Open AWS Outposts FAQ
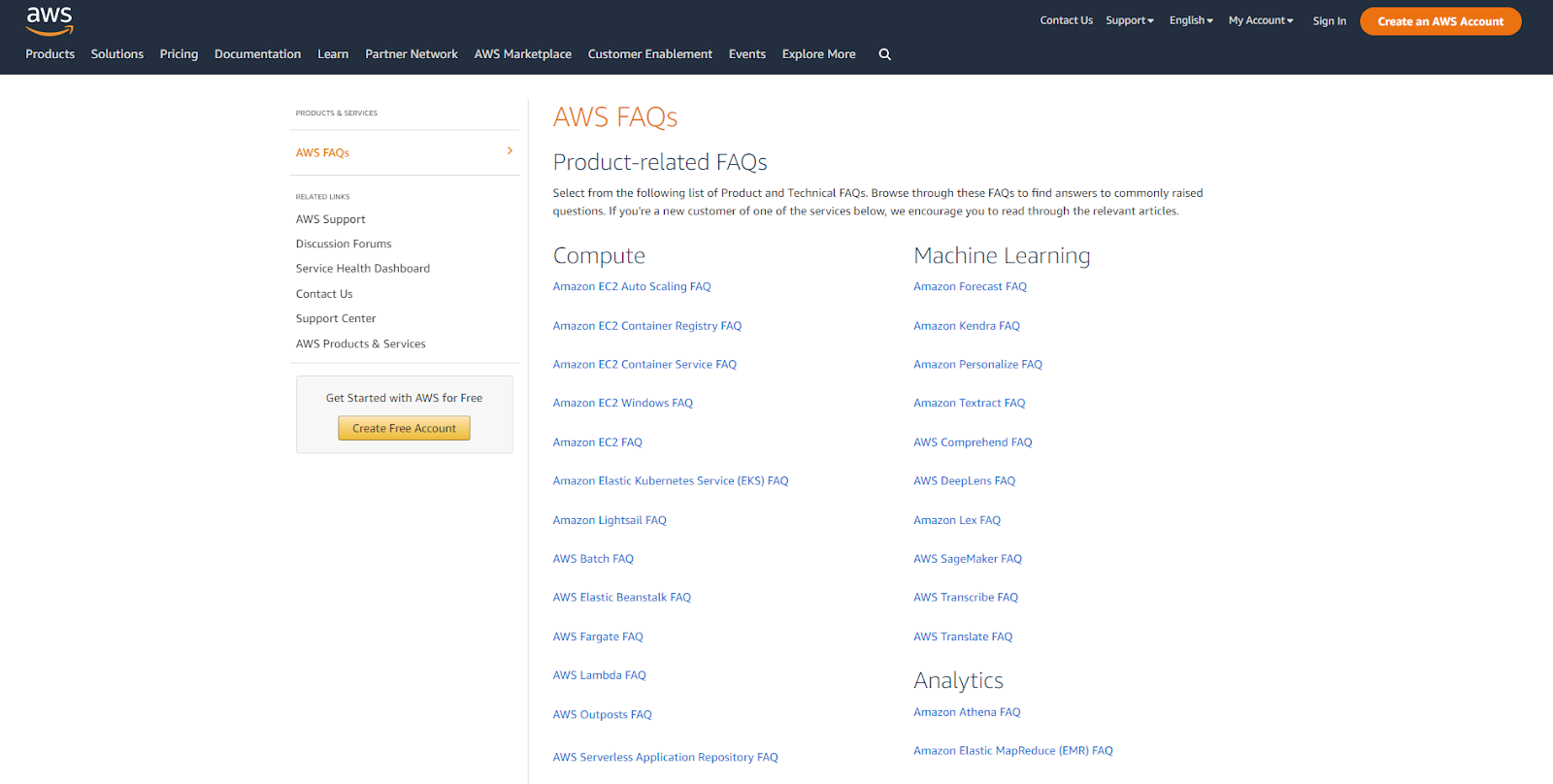Image resolution: width=1553 pixels, height=784 pixels. tap(603, 714)
